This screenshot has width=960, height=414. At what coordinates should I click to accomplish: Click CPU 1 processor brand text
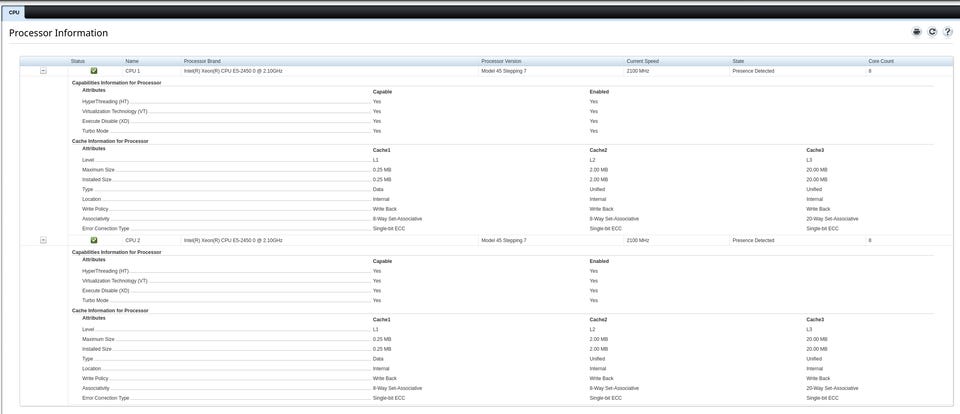tap(233, 71)
